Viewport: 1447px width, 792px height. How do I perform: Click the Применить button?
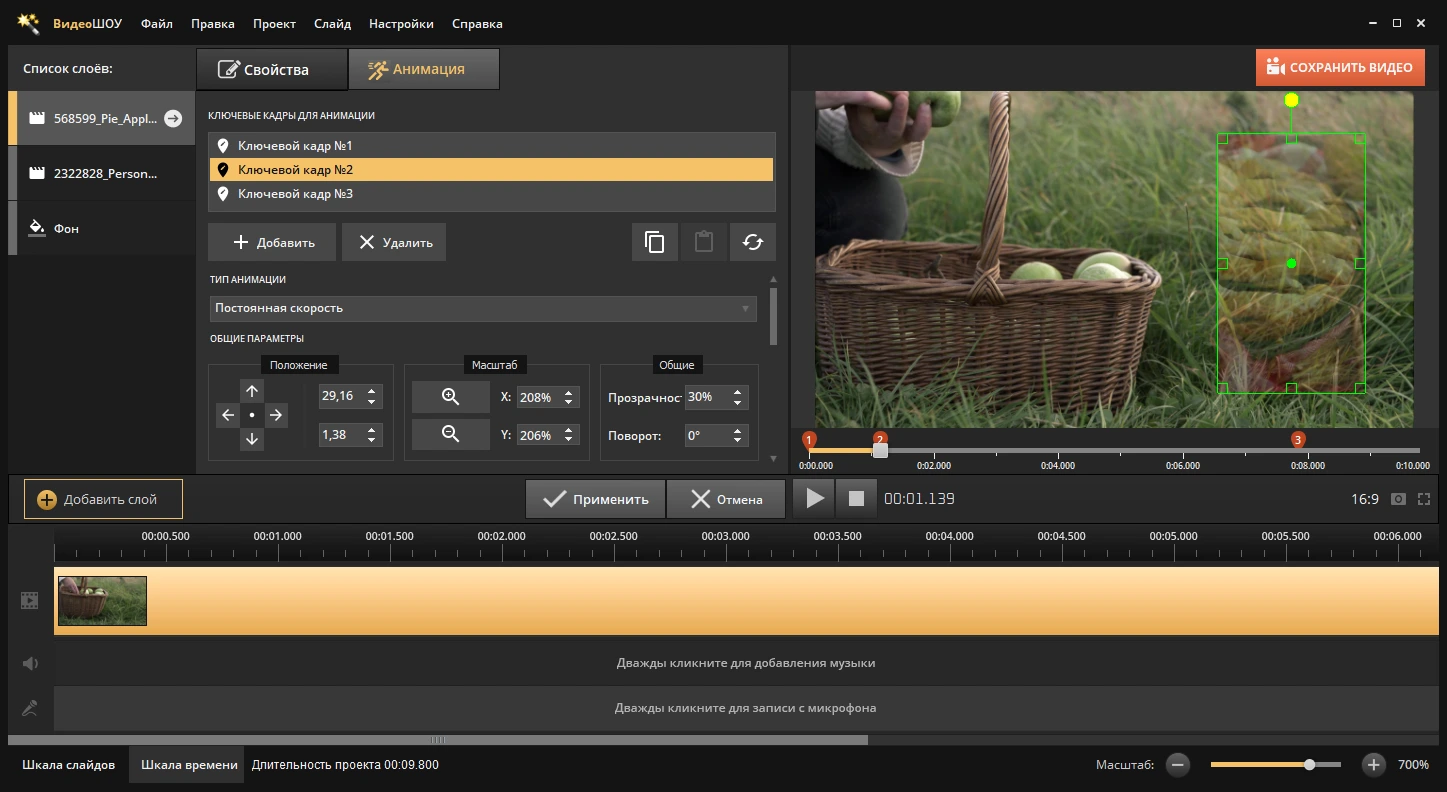click(596, 499)
